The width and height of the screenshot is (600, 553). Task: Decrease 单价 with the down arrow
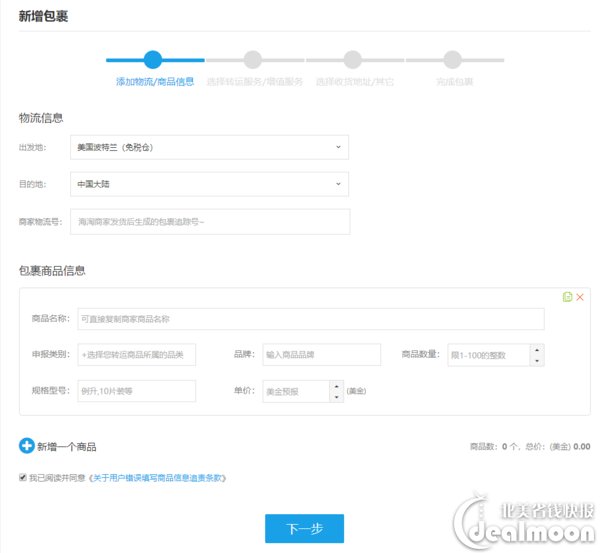click(336, 397)
